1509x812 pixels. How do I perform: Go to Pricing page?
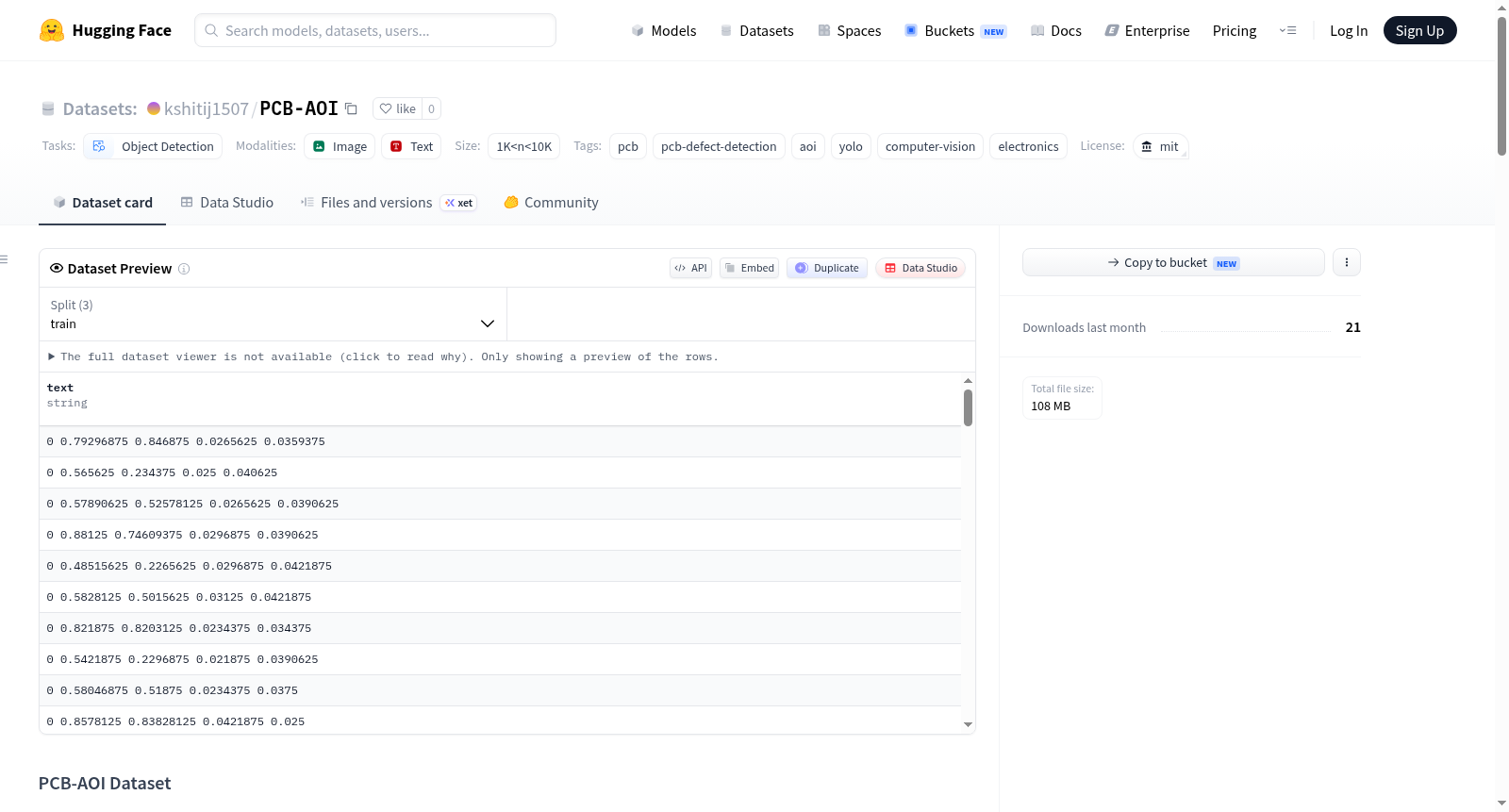tap(1235, 30)
